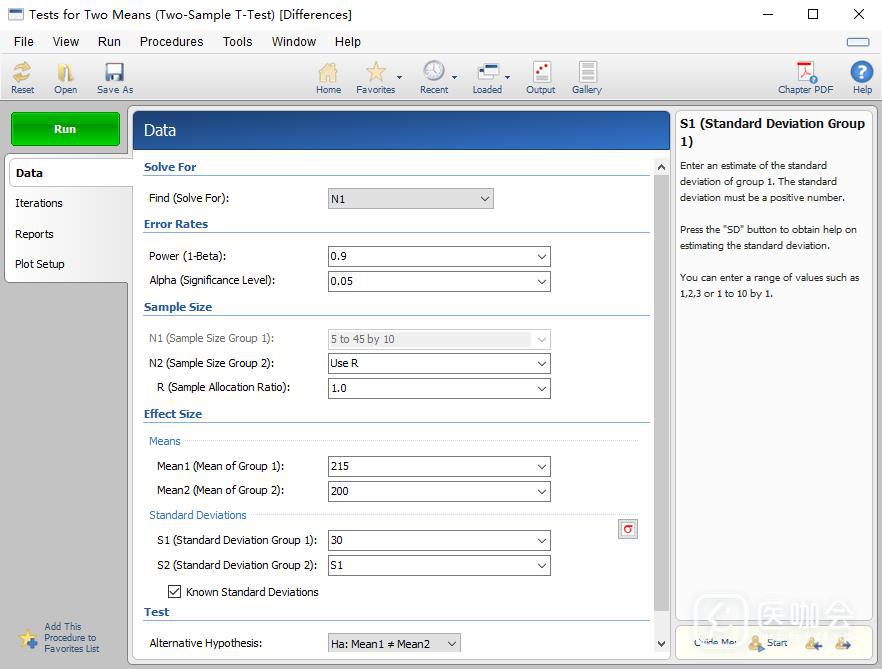Expand the Alternative Hypothesis dropdown
Viewport: 882px width, 669px height.
tap(452, 644)
